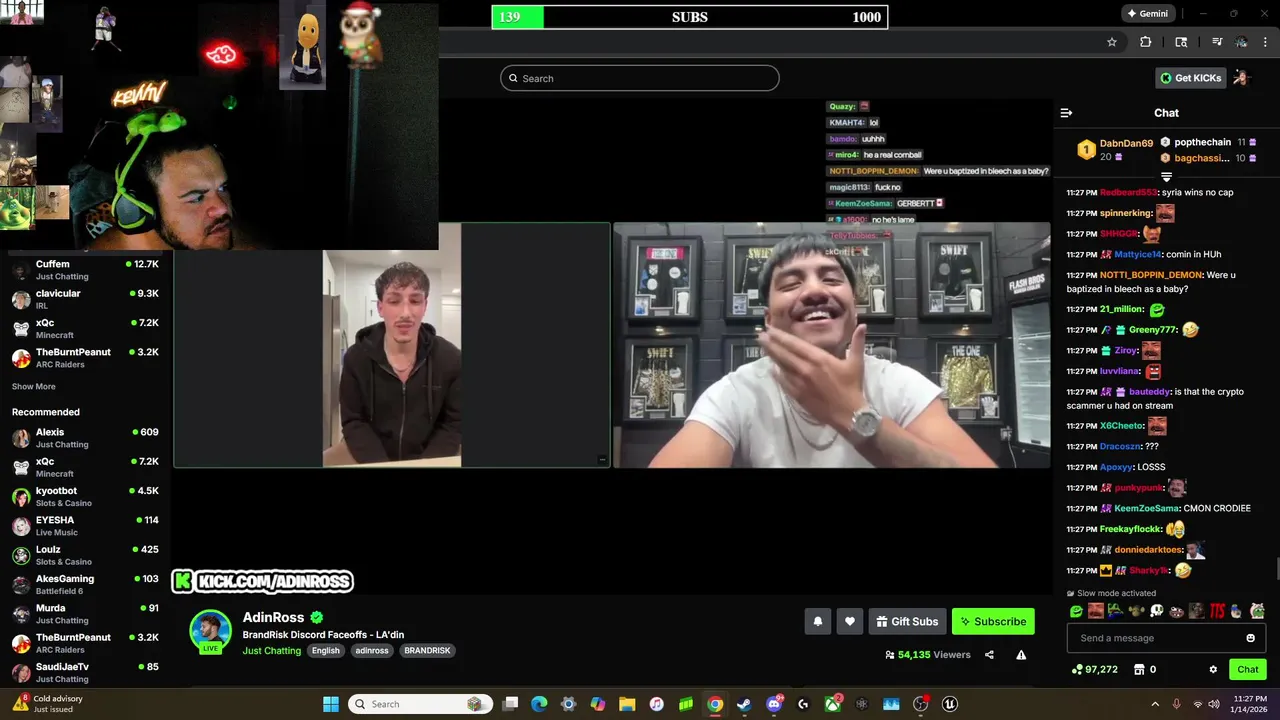The image size is (1280, 720).
Task: Click the Gift Subs button
Action: 907,621
